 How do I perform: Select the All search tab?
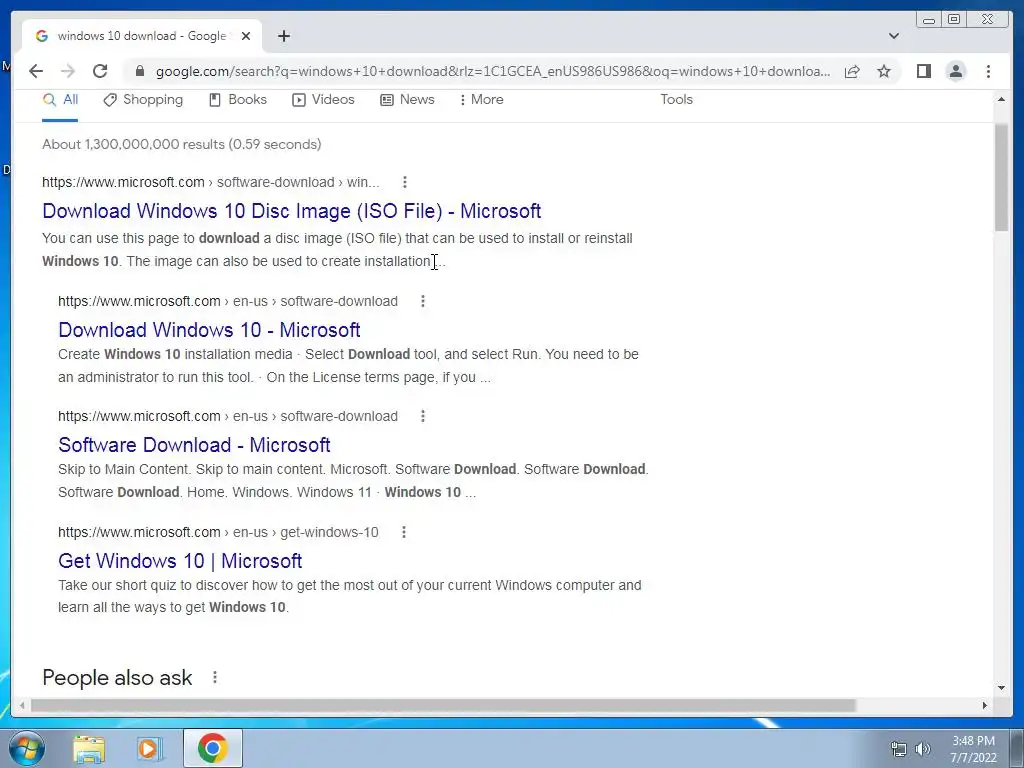pyautogui.click(x=60, y=100)
